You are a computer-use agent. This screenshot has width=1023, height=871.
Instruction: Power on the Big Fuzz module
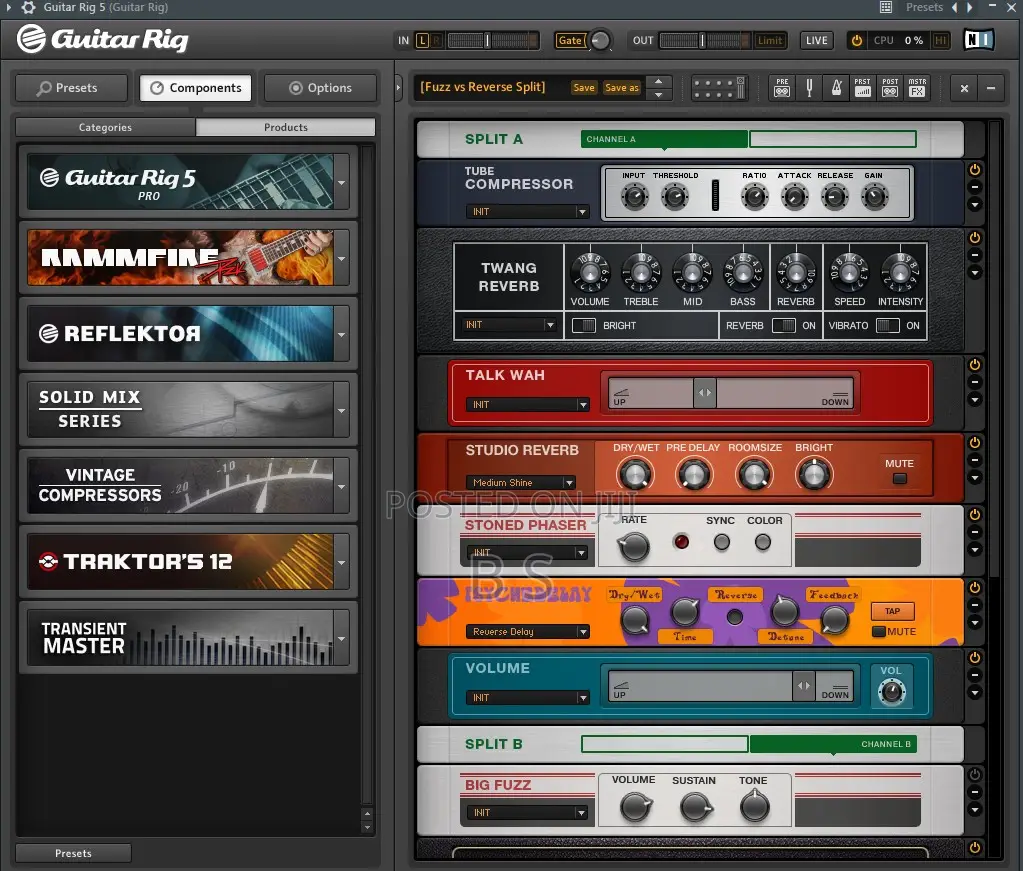click(x=975, y=775)
